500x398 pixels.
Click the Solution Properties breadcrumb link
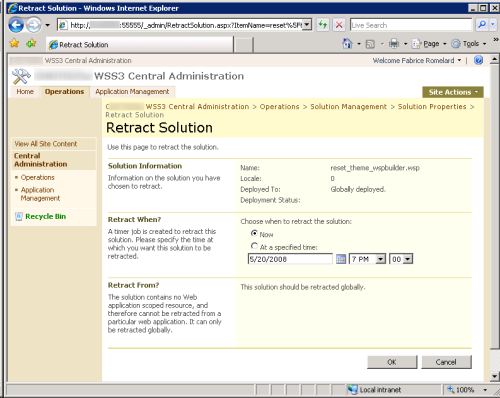432,107
